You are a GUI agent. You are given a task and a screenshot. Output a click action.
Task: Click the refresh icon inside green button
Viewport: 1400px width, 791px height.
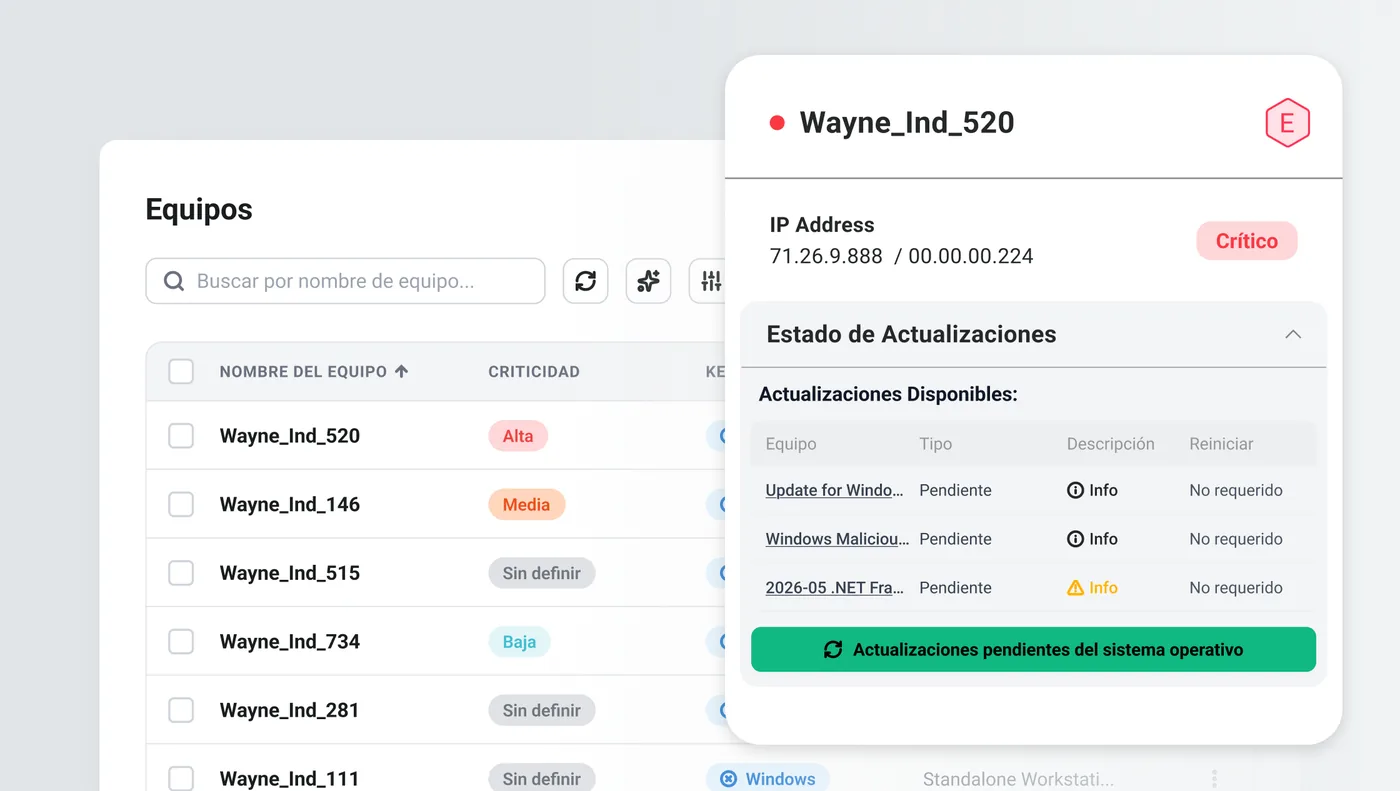pos(833,650)
